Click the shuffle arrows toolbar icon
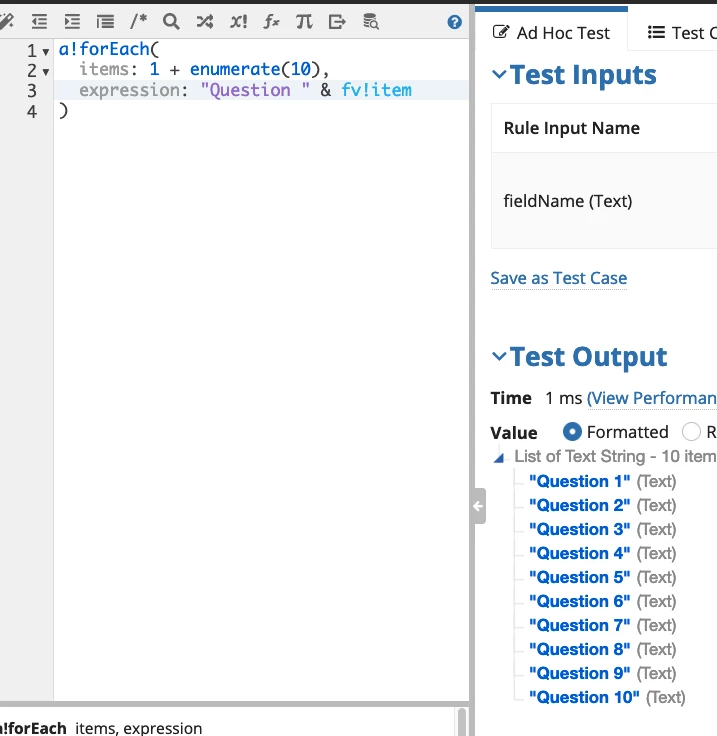The image size is (717, 736). (205, 22)
